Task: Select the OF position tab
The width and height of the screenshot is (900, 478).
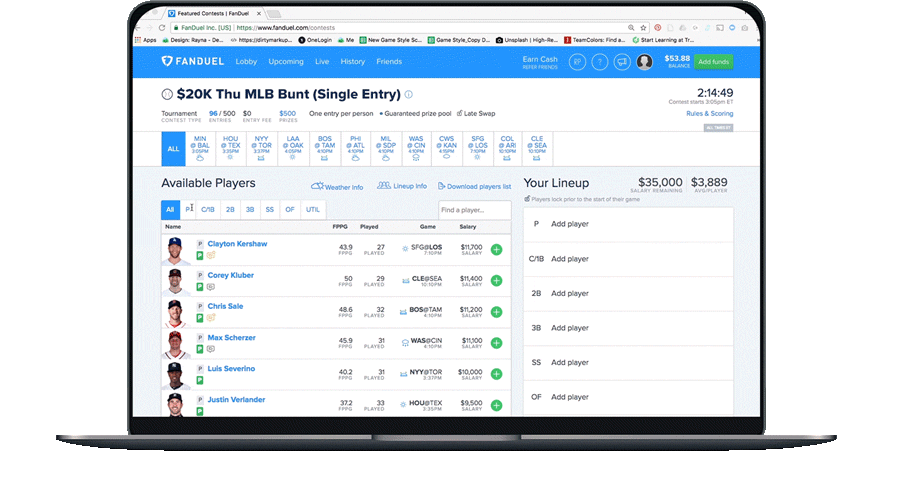Action: tap(290, 210)
